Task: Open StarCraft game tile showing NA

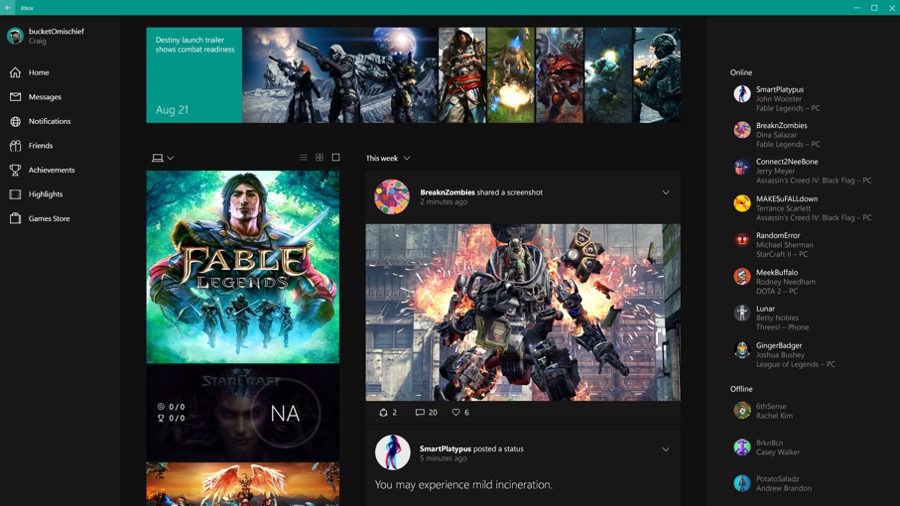Action: coord(243,413)
